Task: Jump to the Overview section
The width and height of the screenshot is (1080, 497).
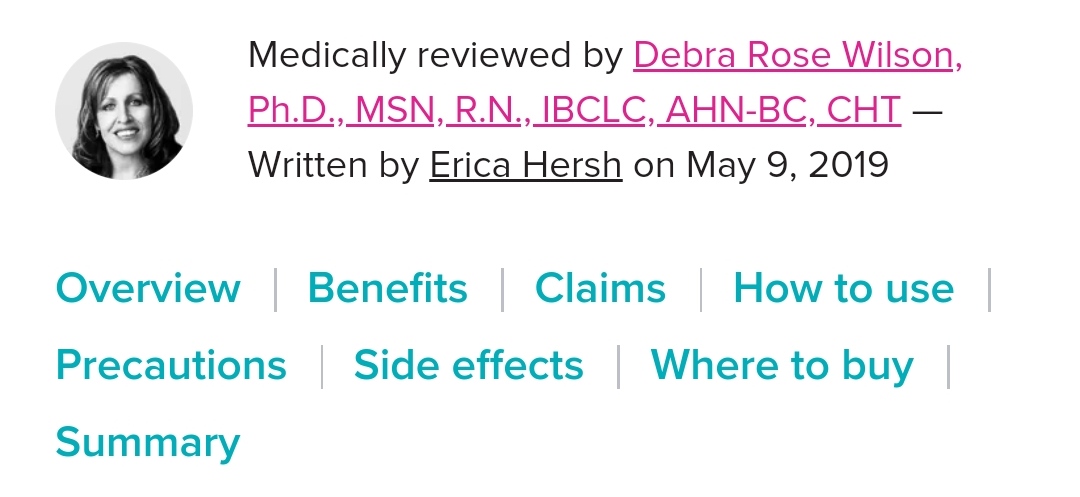Action: pyautogui.click(x=148, y=289)
